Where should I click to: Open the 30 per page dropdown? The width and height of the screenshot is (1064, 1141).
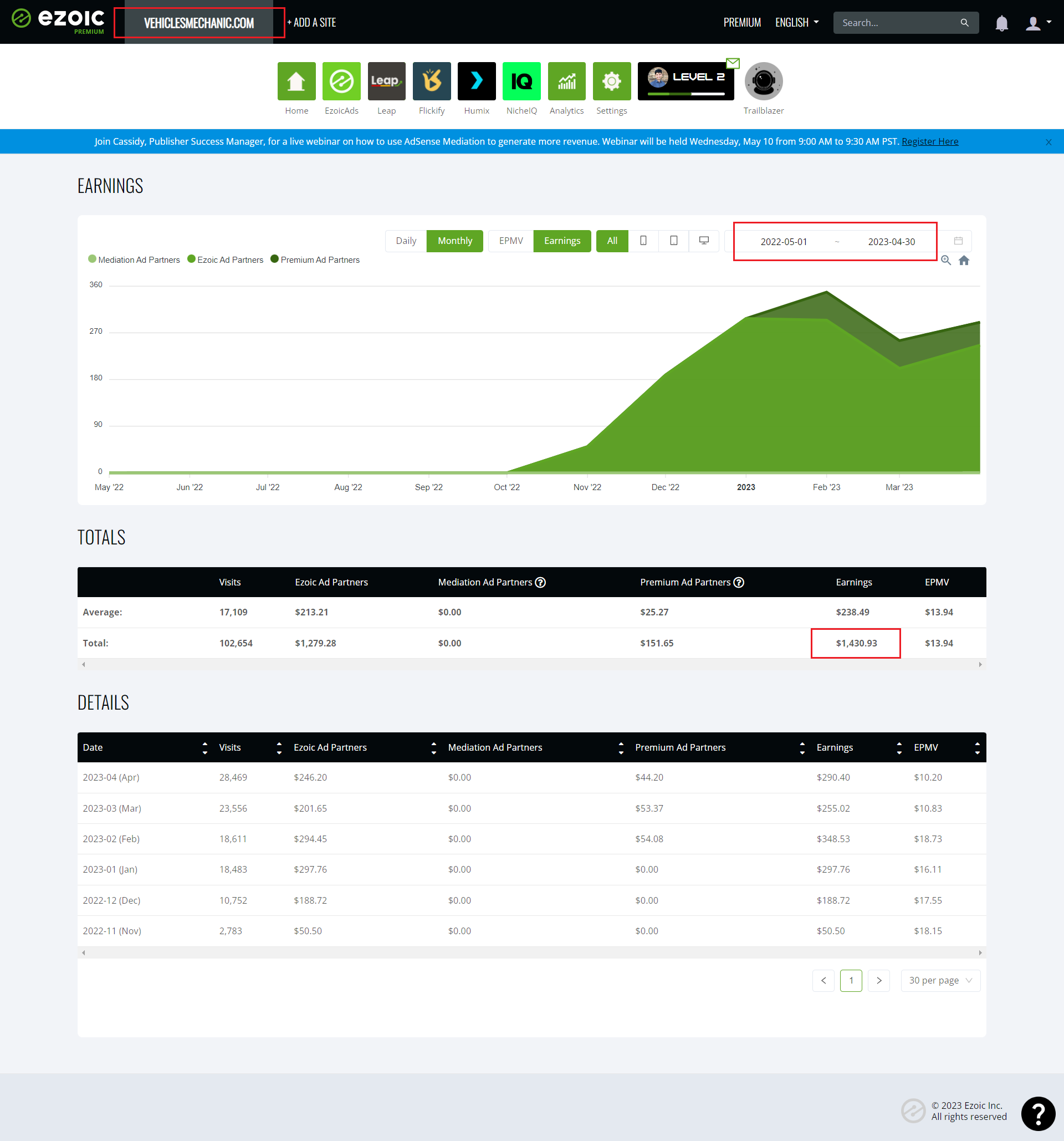click(940, 981)
